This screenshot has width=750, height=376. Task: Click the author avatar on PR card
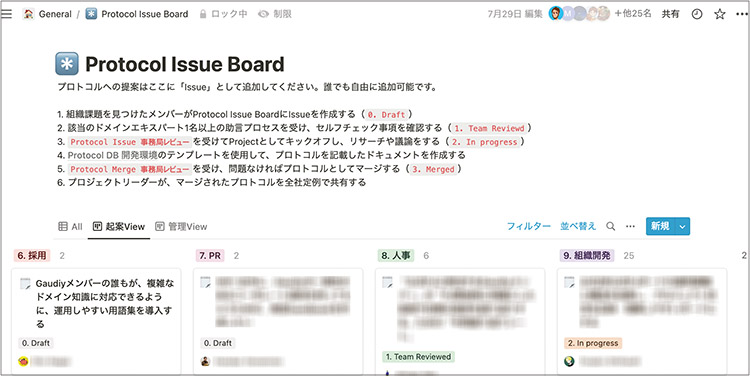(x=205, y=362)
